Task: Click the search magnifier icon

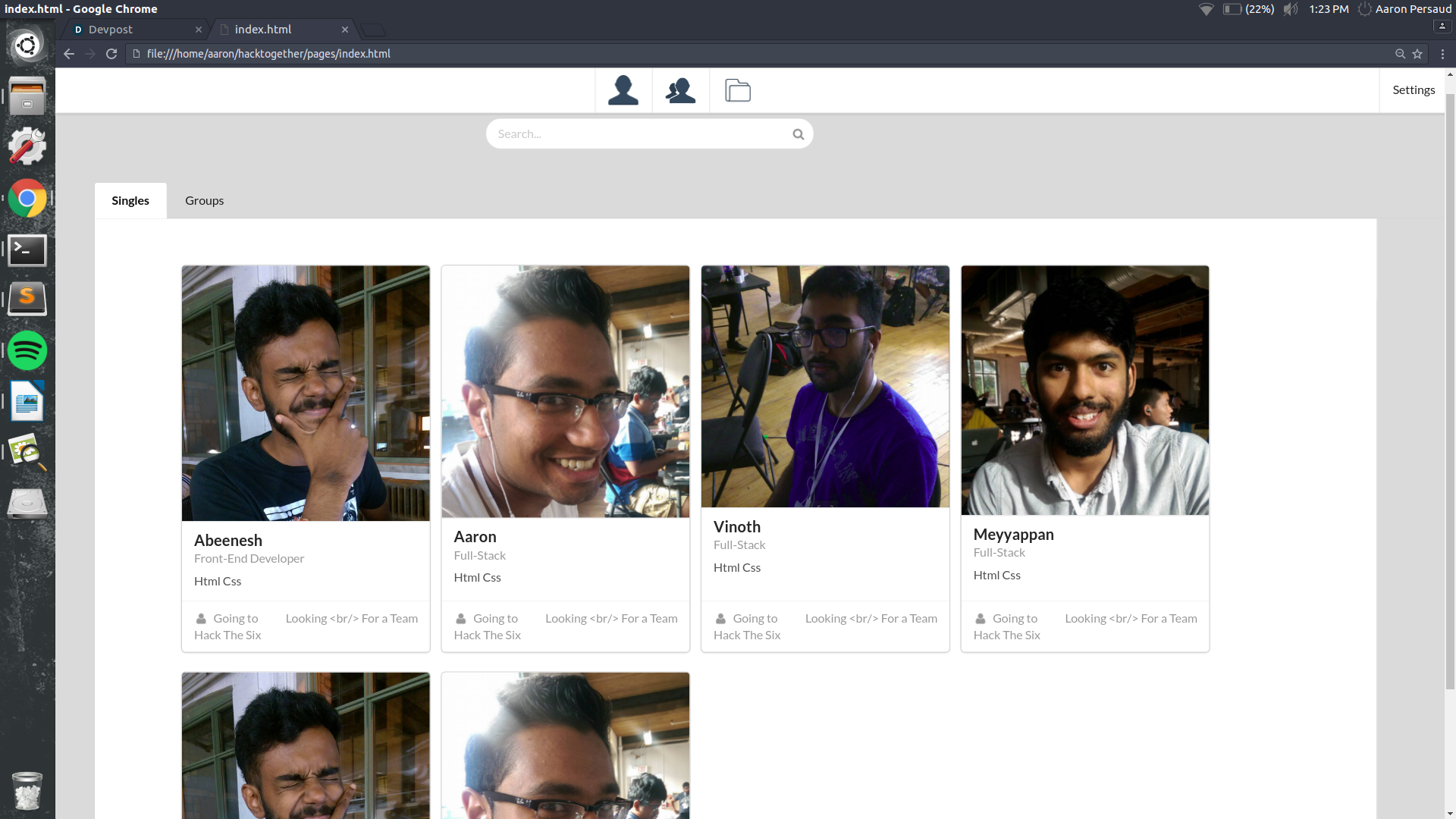Action: (798, 134)
